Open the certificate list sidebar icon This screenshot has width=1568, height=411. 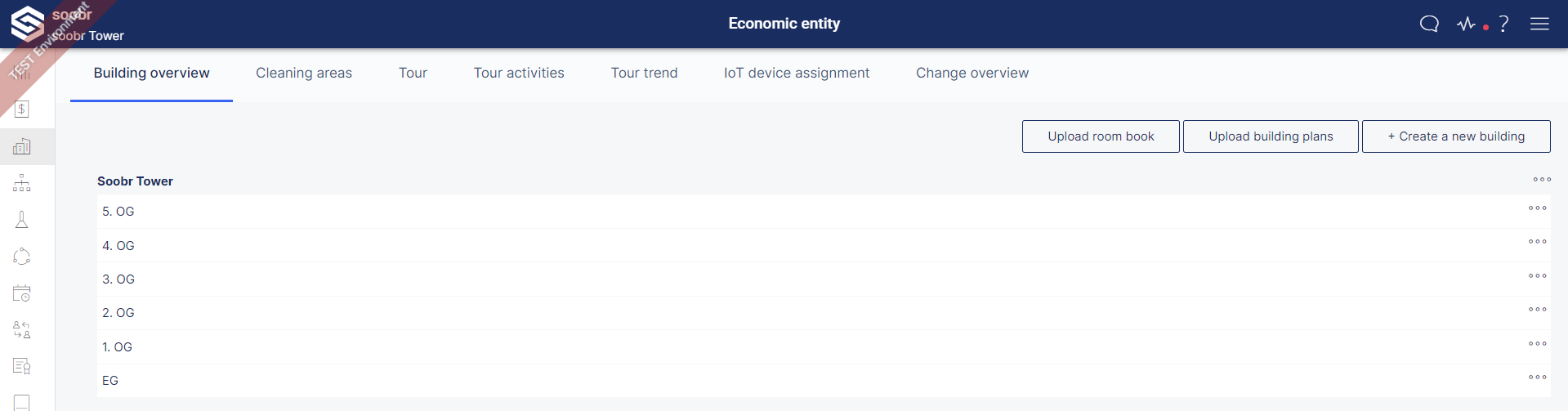[22, 366]
